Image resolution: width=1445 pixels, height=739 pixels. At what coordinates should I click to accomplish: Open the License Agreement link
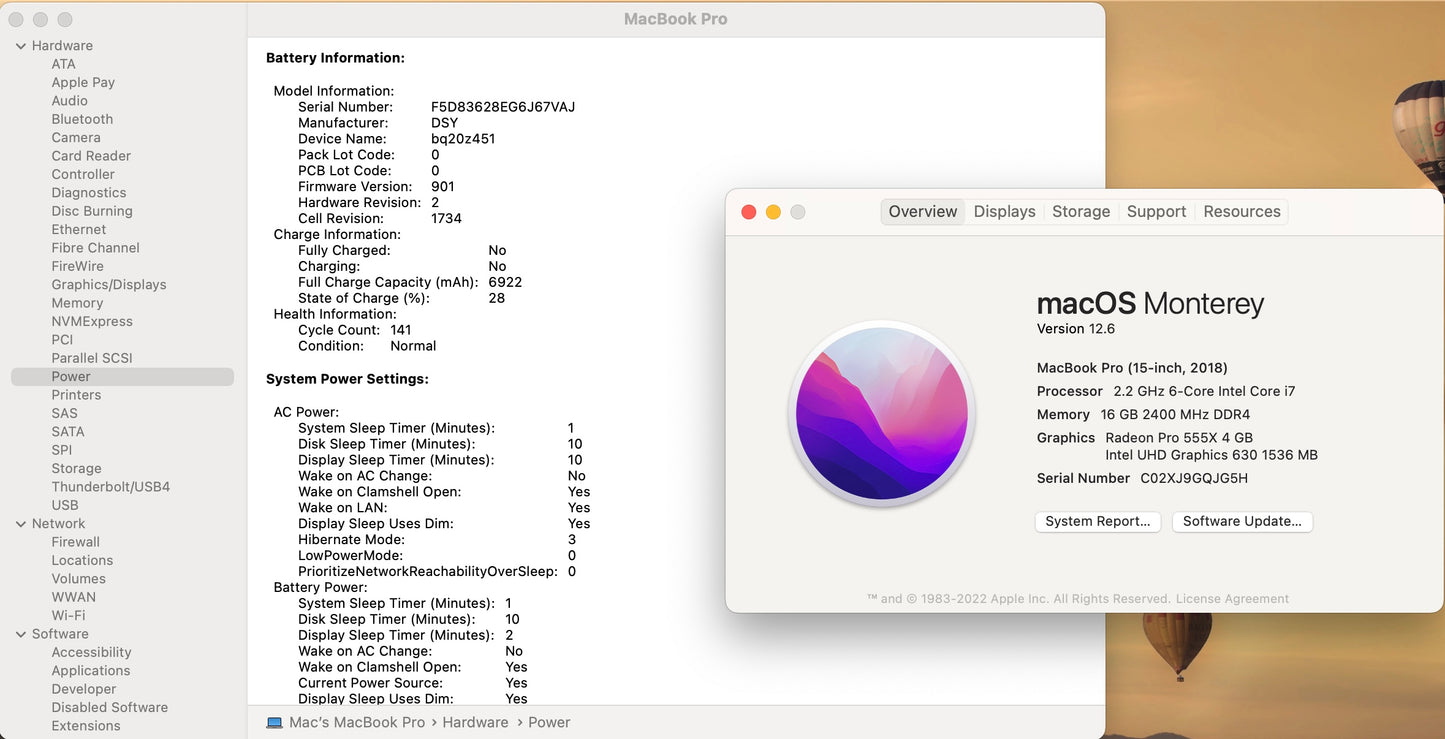pyautogui.click(x=1232, y=599)
